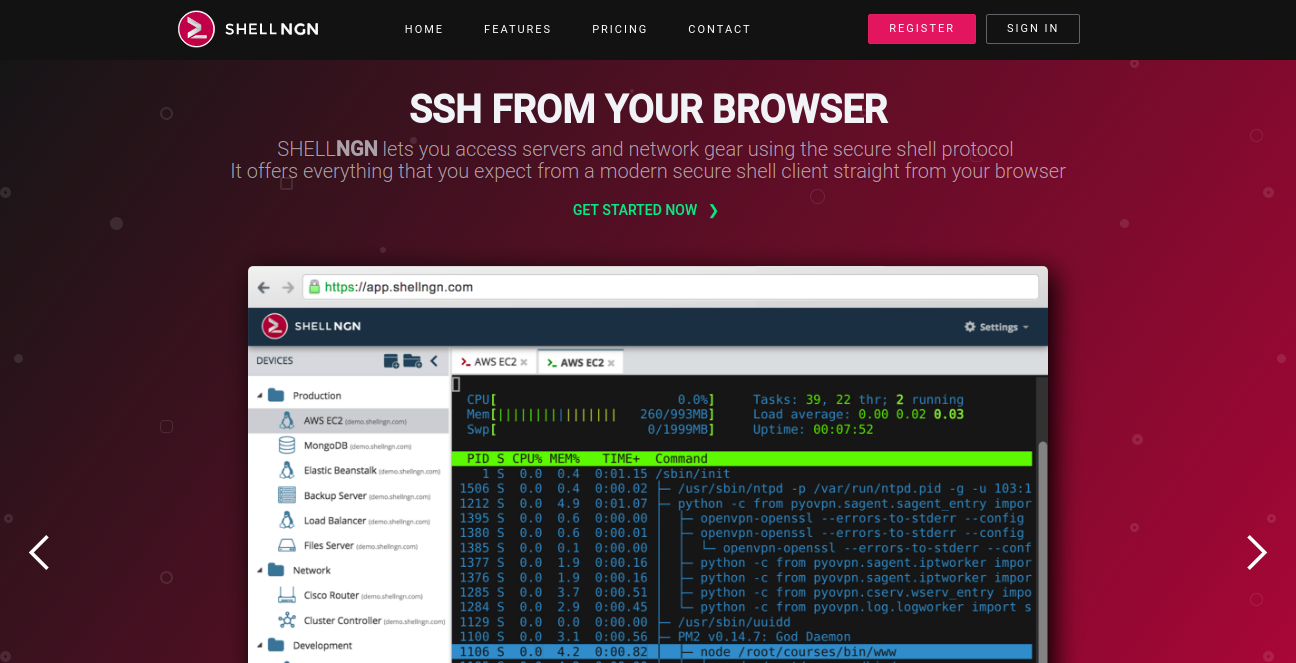Image resolution: width=1296 pixels, height=663 pixels.
Task: Click the browser forward arrow in the demo
Action: [288, 287]
